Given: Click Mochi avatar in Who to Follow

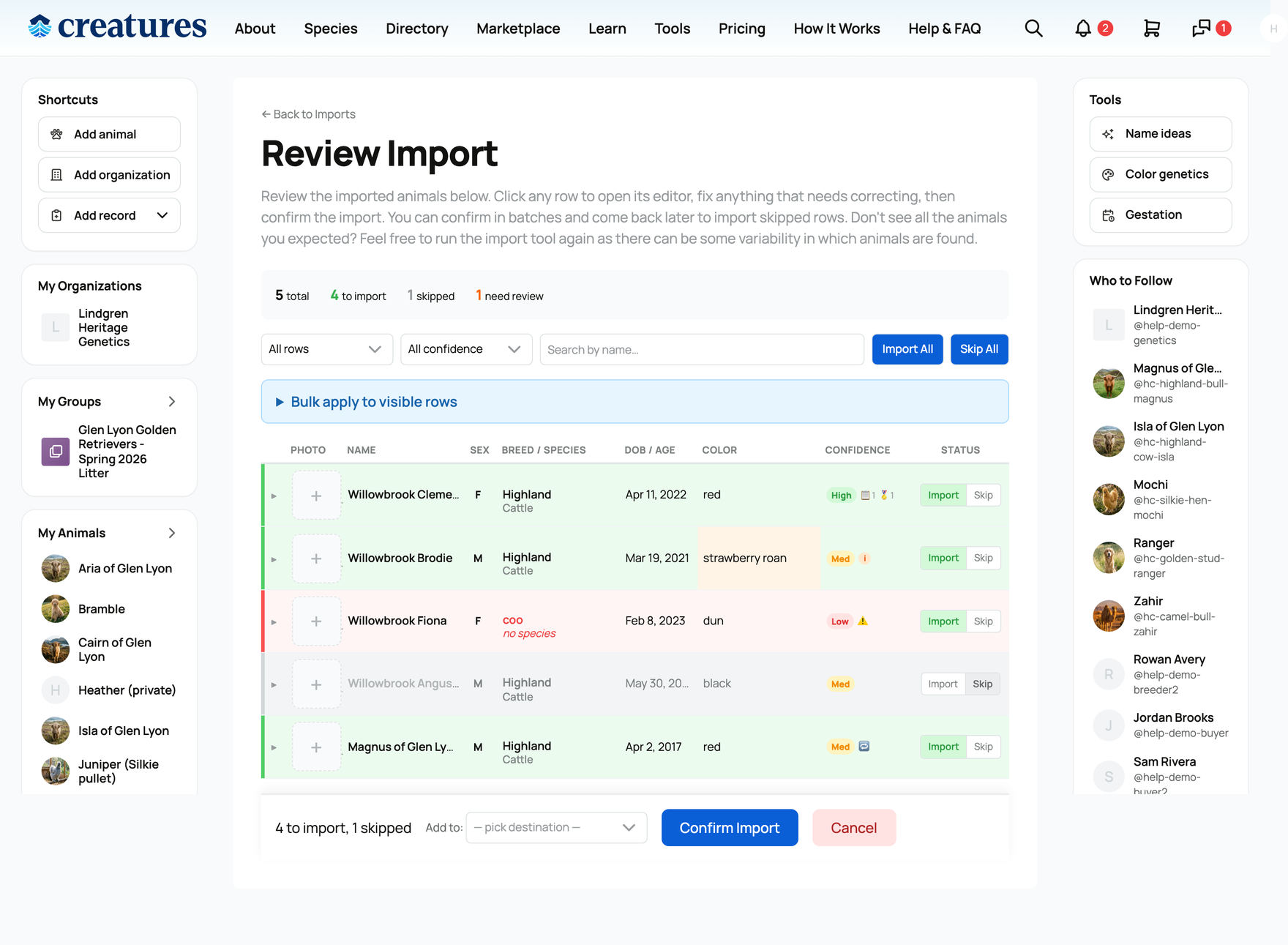Looking at the screenshot, I should pyautogui.click(x=1109, y=499).
